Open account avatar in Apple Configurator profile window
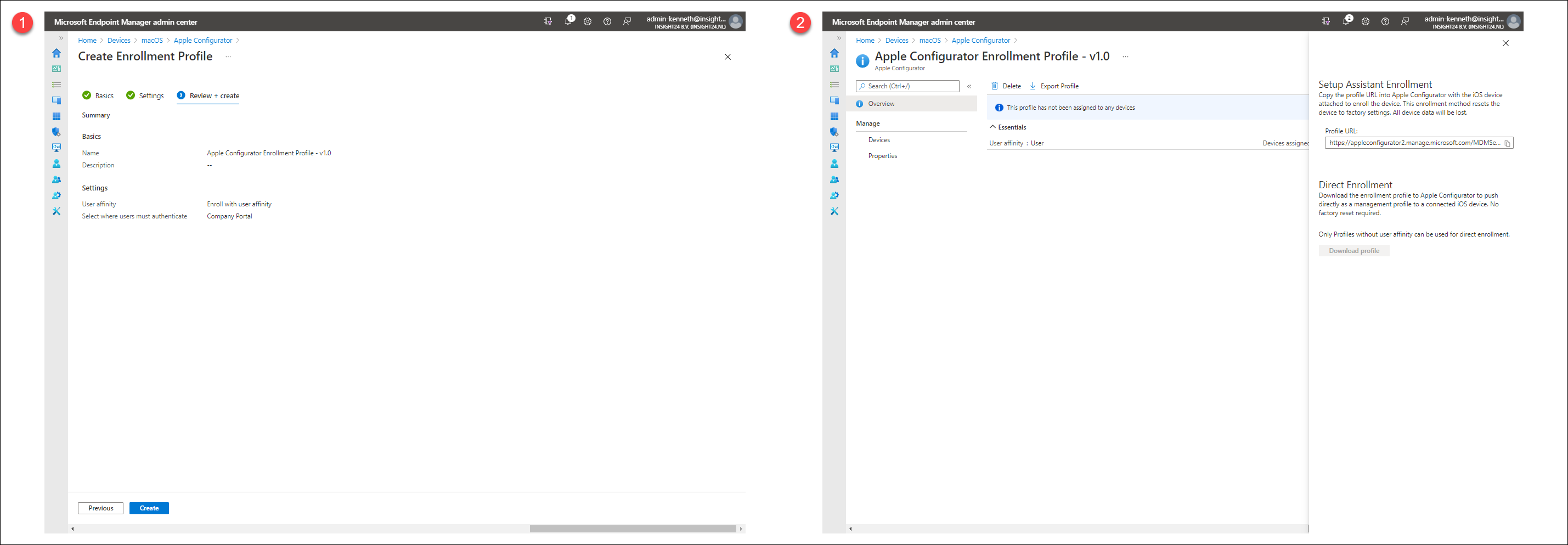 pos(1514,21)
